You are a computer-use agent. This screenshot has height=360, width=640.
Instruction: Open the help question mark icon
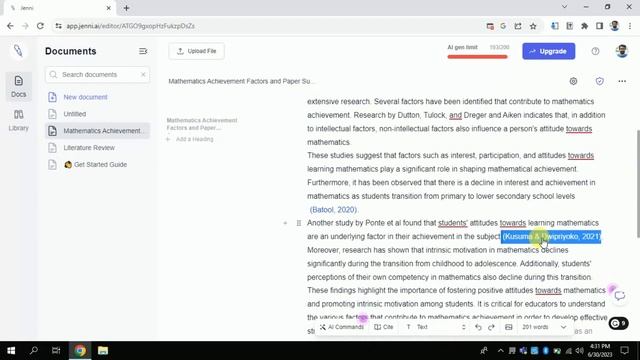tap(595, 51)
